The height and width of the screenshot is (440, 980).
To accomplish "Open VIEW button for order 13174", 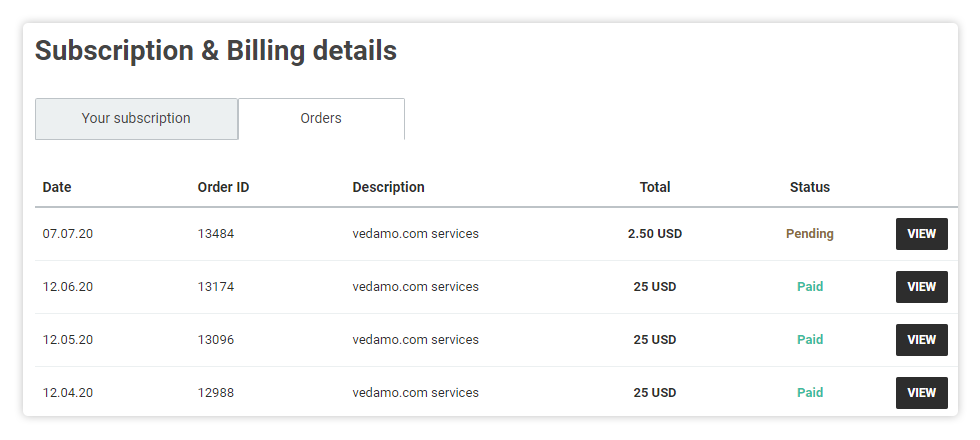I will tap(922, 287).
